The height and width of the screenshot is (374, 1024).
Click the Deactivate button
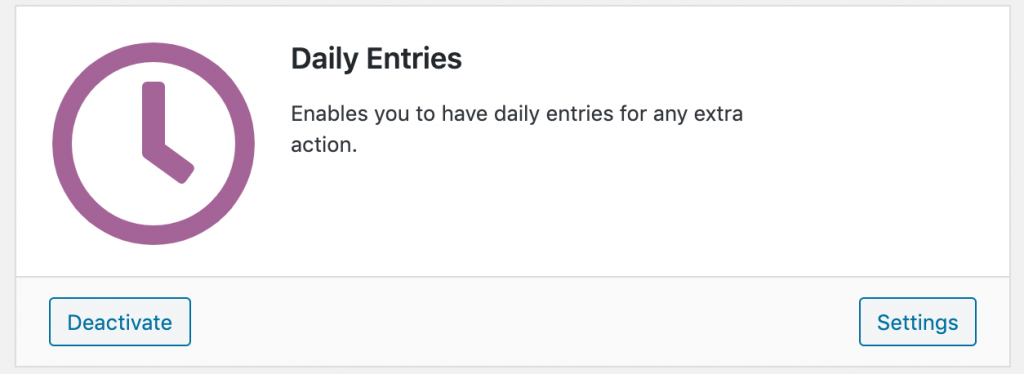(120, 322)
